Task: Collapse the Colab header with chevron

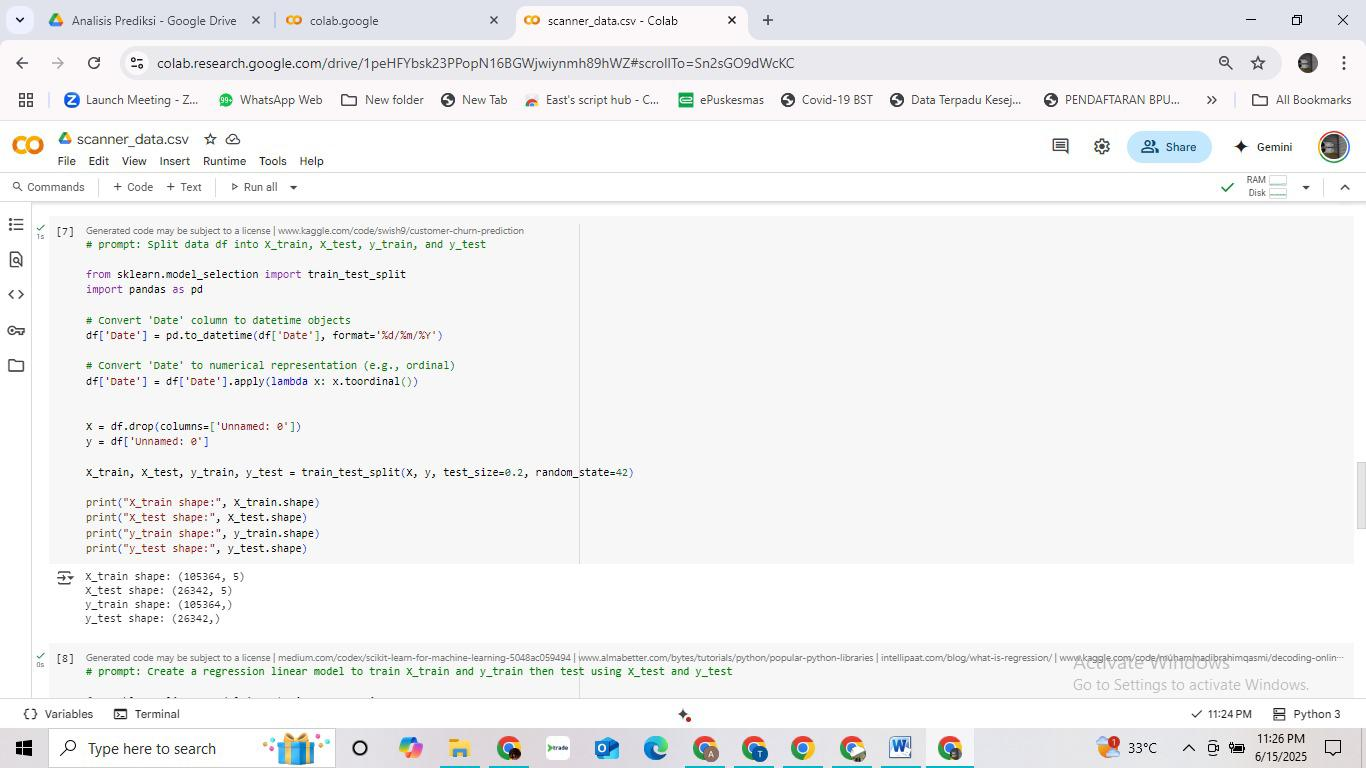Action: click(x=1344, y=187)
